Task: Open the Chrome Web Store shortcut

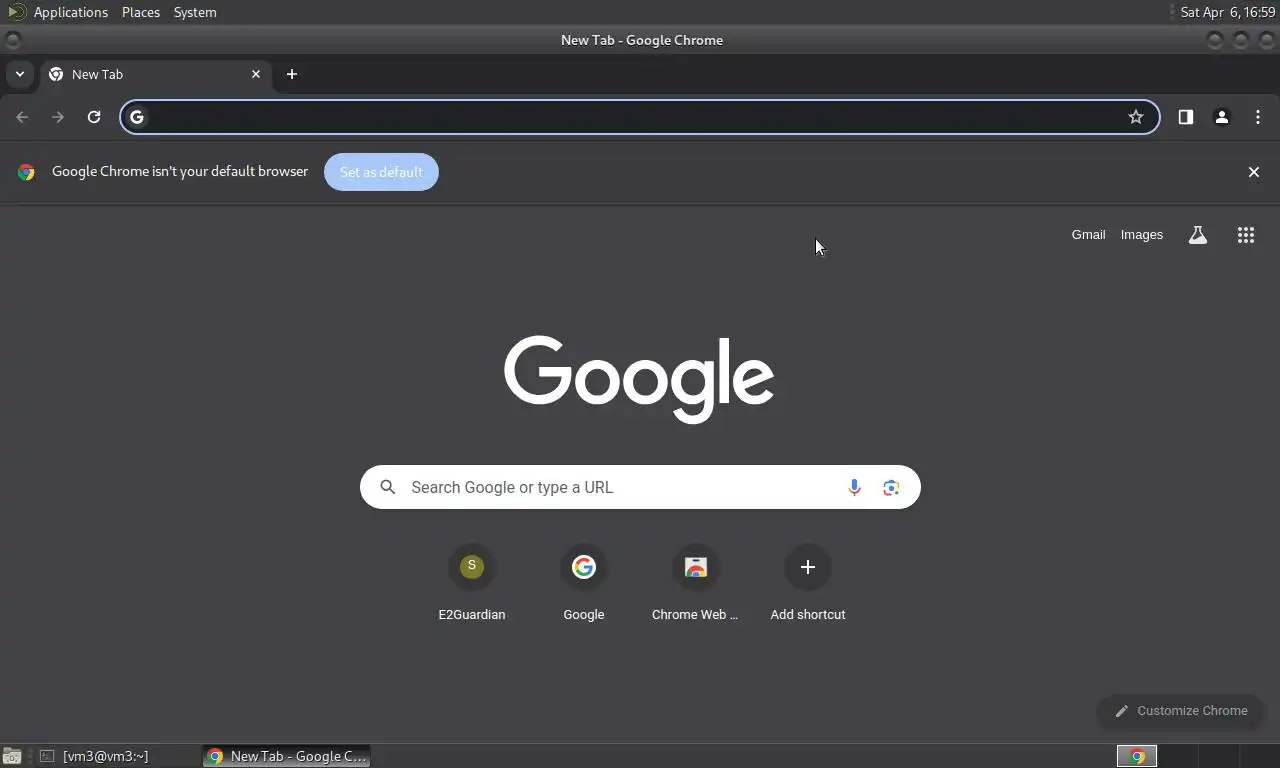Action: click(x=695, y=584)
